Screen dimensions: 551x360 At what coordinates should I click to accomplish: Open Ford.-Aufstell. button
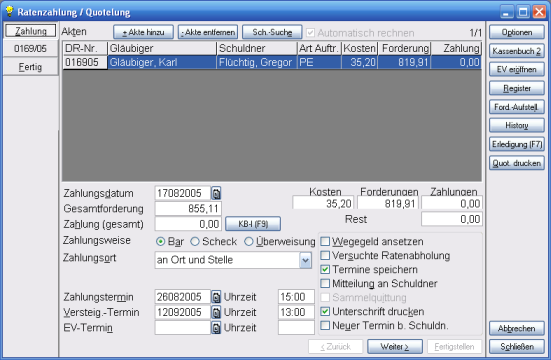(x=517, y=107)
